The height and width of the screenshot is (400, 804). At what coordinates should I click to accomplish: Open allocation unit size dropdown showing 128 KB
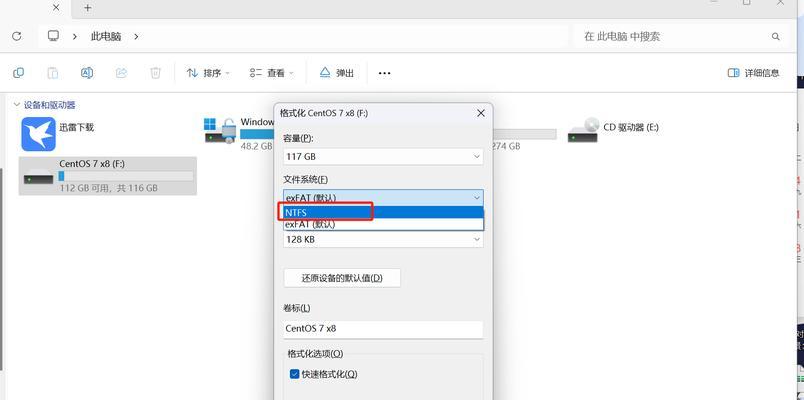click(383, 239)
